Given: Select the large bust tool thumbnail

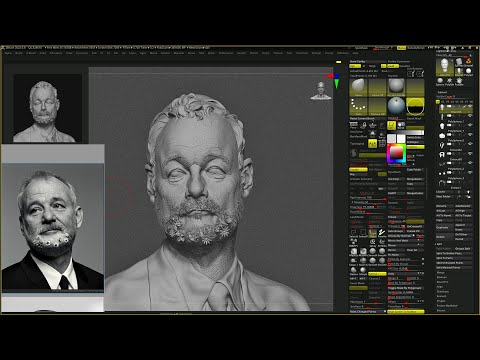Looking at the screenshot, I should coord(445,67).
